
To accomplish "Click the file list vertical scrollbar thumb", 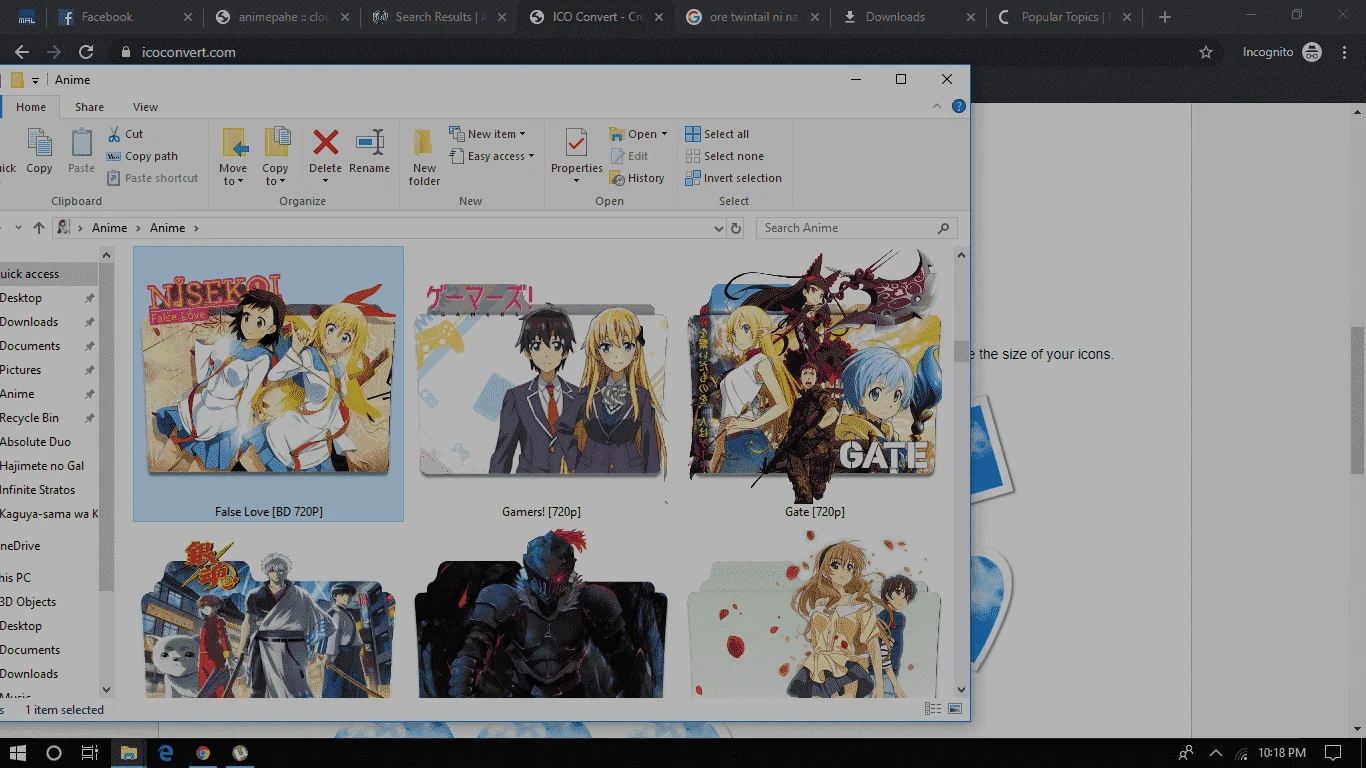I will pyautogui.click(x=961, y=351).
